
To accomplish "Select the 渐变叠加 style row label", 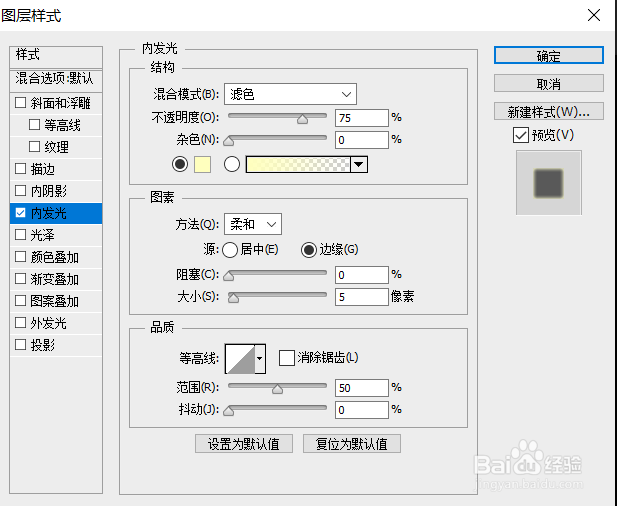I will pyautogui.click(x=55, y=279).
